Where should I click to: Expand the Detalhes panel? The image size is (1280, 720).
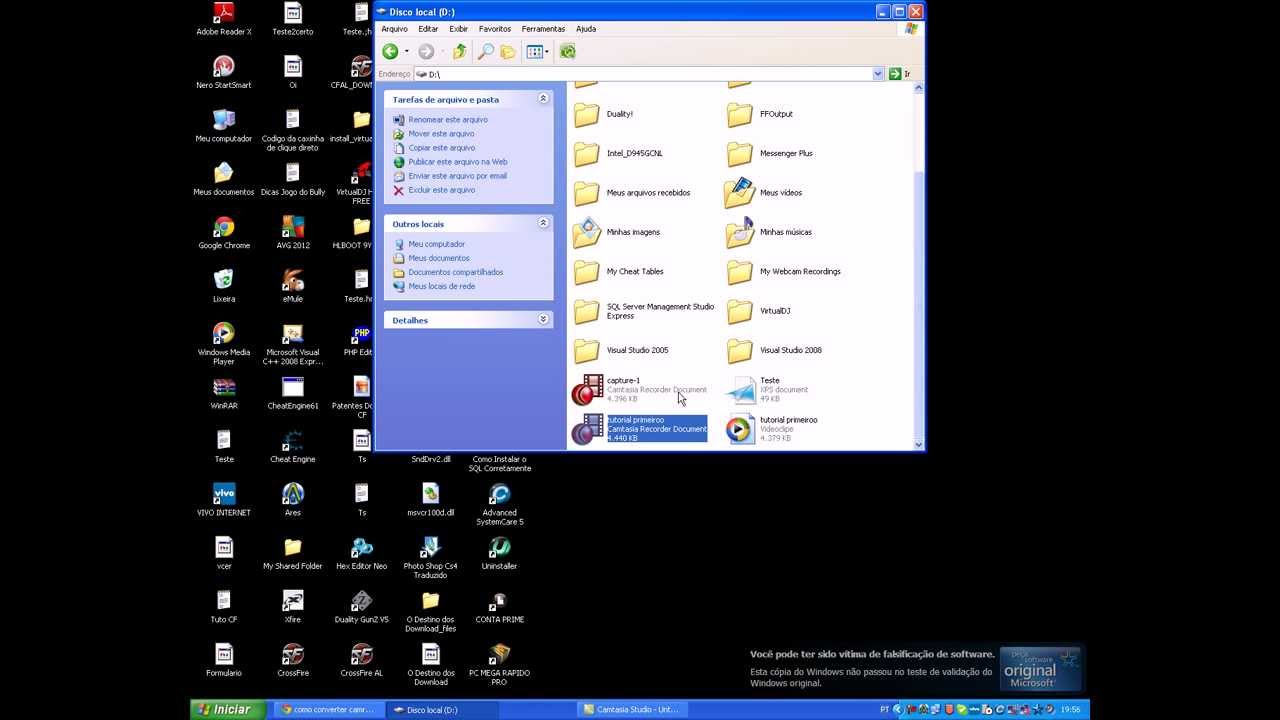[543, 320]
